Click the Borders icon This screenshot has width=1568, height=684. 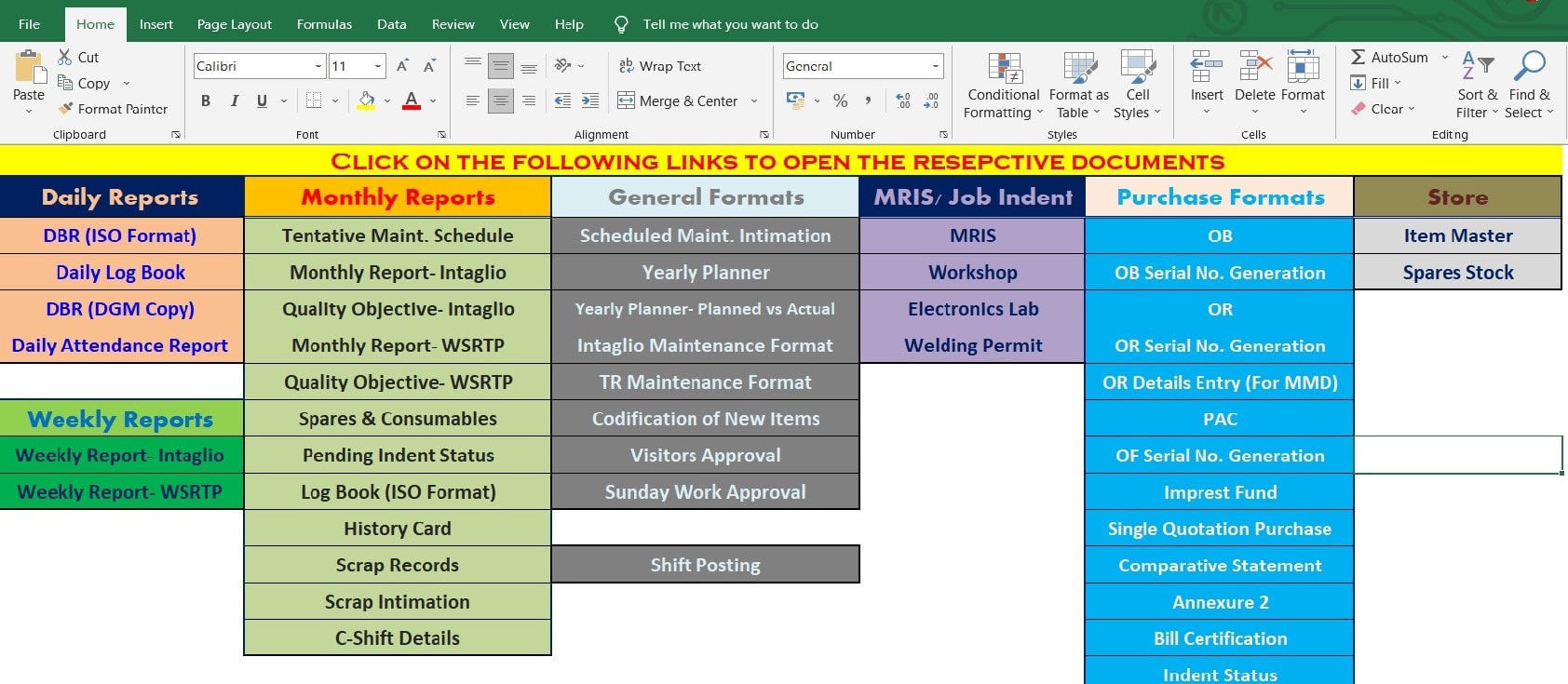(x=314, y=101)
